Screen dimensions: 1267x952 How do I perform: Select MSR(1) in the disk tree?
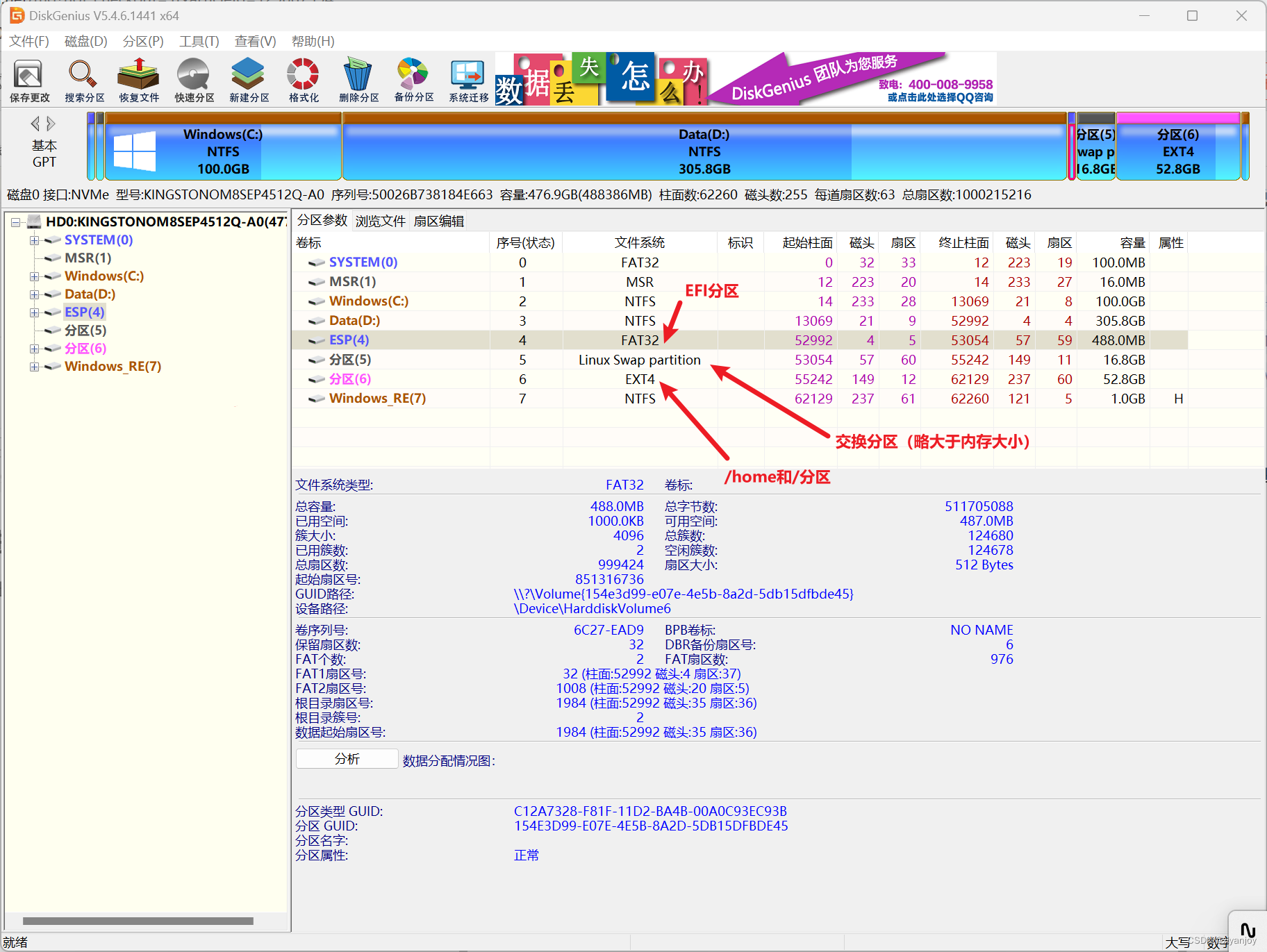[88, 258]
